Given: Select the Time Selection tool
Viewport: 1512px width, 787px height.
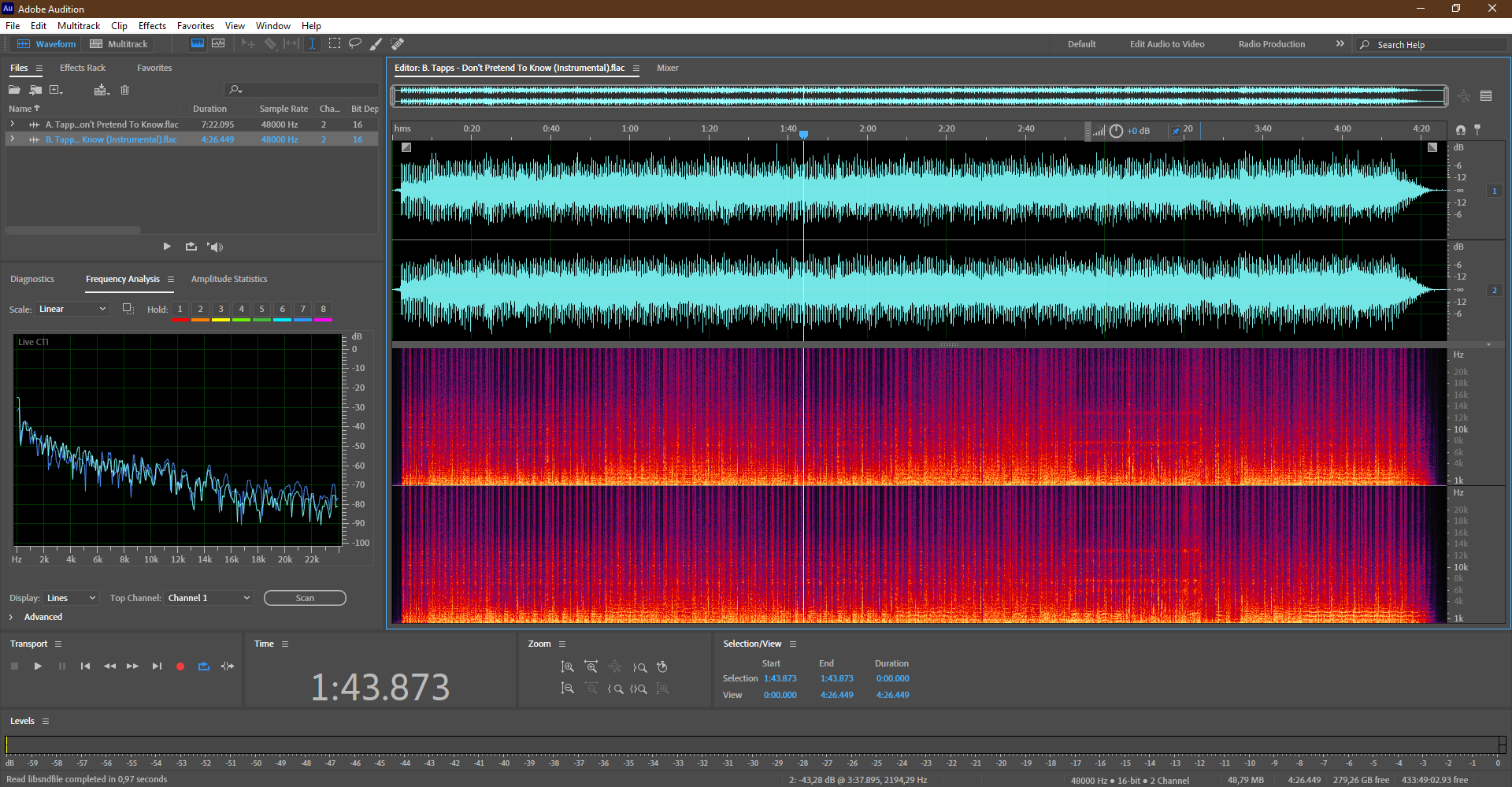Looking at the screenshot, I should tap(312, 43).
